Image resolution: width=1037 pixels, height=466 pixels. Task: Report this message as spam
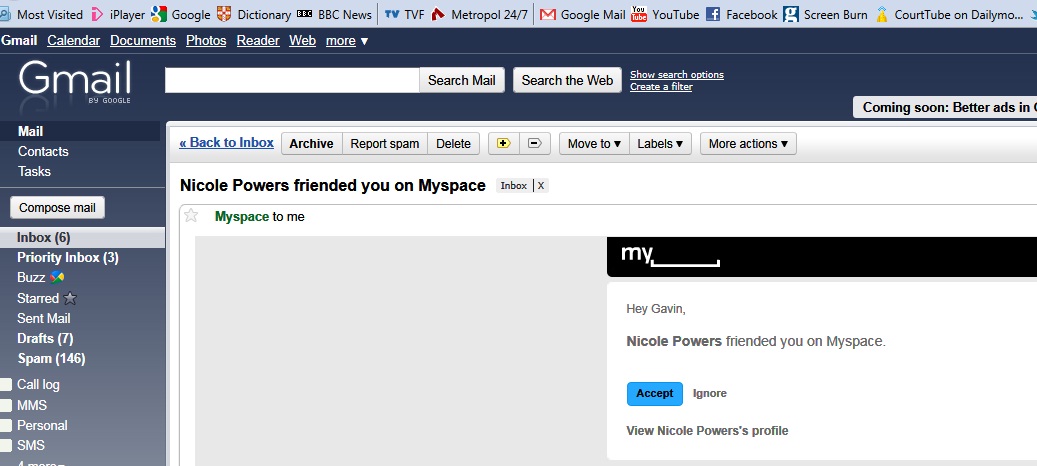(385, 143)
